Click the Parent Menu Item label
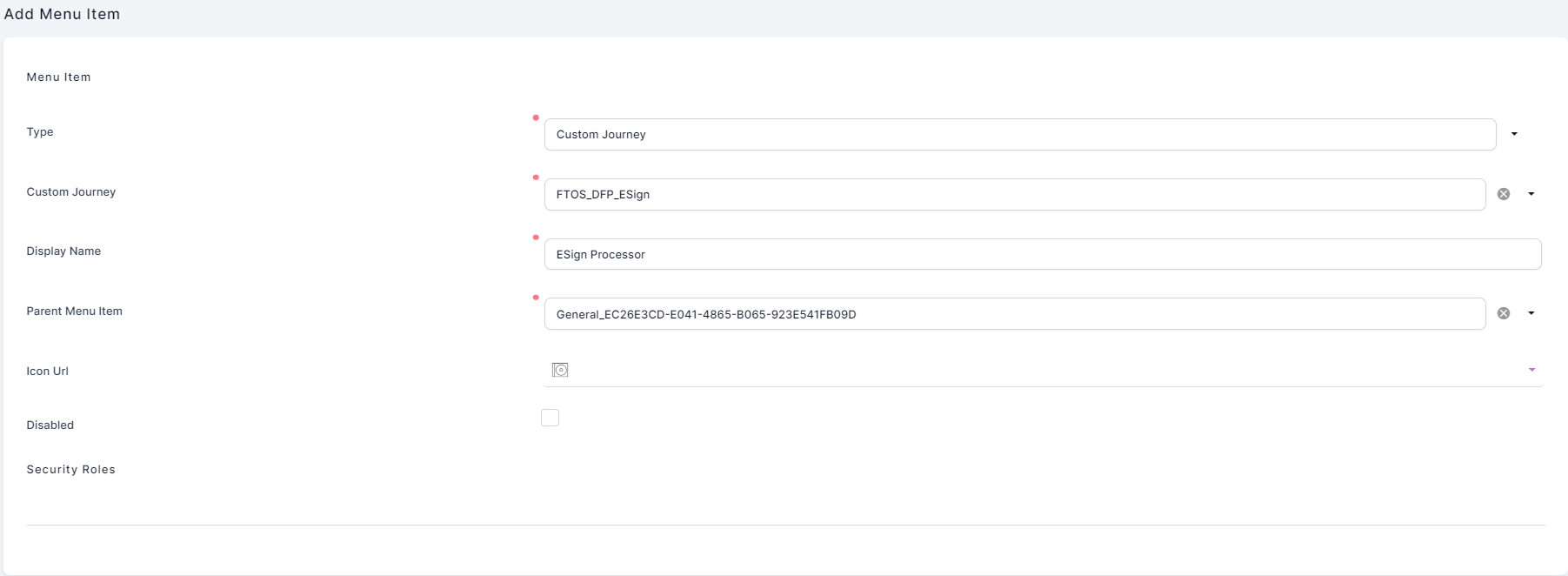This screenshot has width=1568, height=576. point(74,311)
